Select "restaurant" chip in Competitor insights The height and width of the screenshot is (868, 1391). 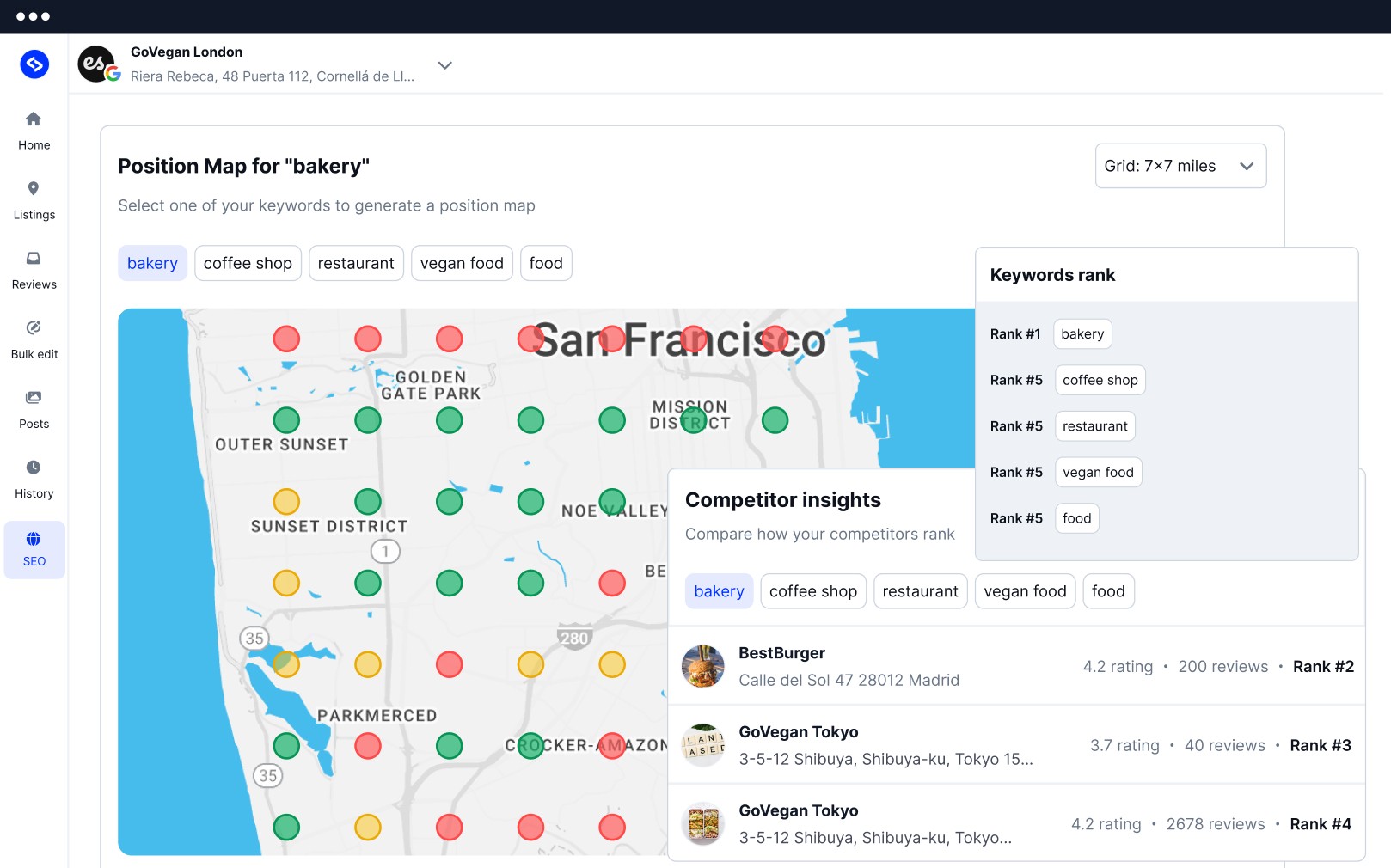920,591
